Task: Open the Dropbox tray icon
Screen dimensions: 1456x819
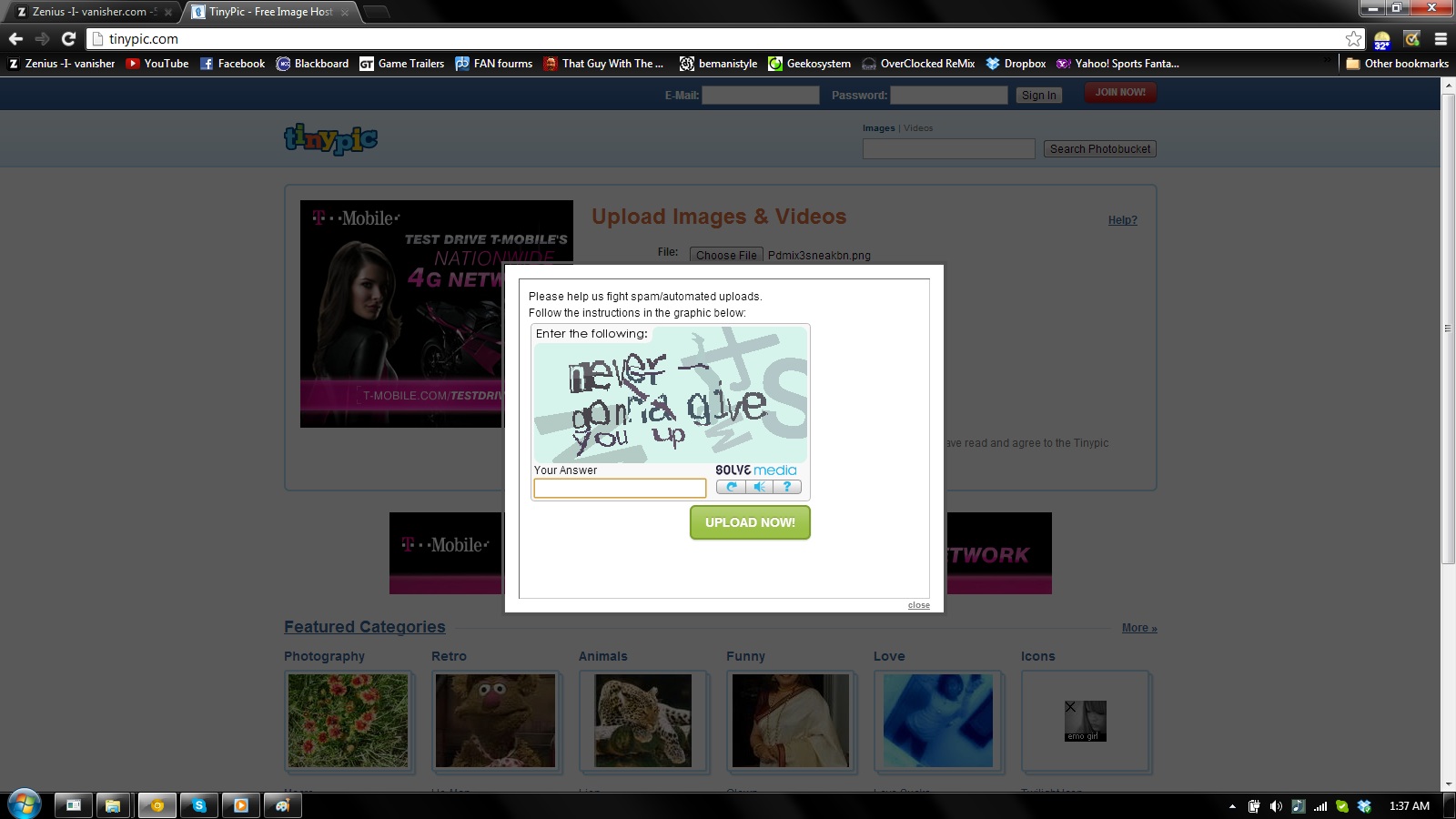Action: click(1364, 806)
